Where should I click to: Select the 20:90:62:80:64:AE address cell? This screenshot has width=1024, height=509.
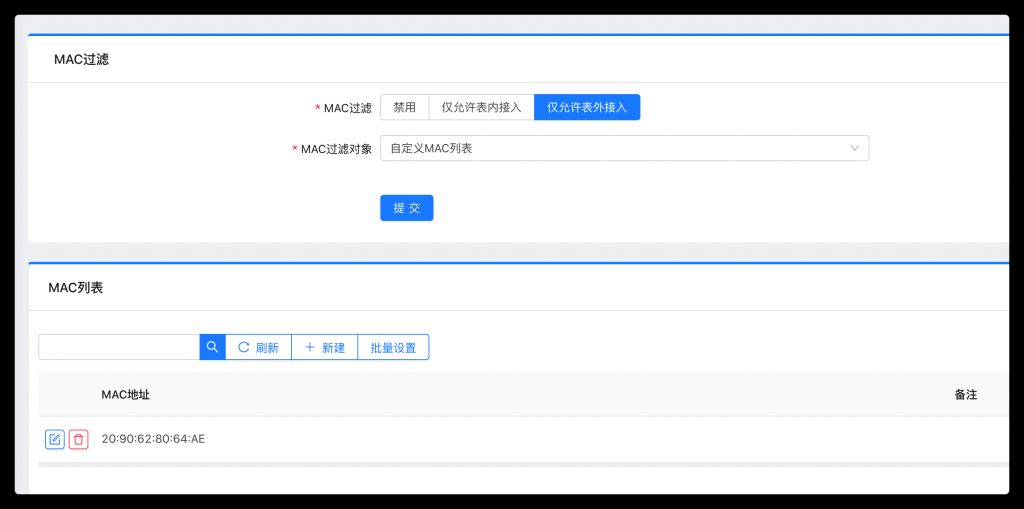[153, 439]
